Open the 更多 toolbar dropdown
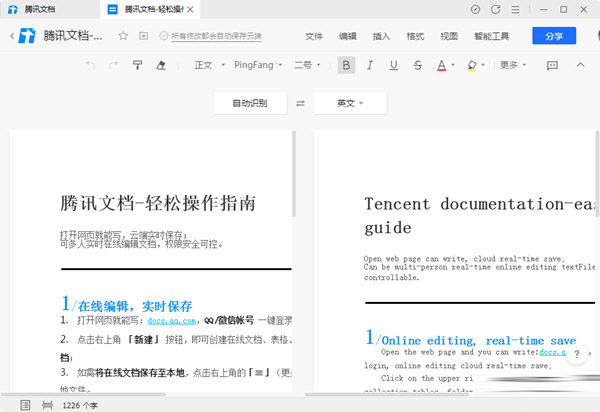 tap(513, 65)
